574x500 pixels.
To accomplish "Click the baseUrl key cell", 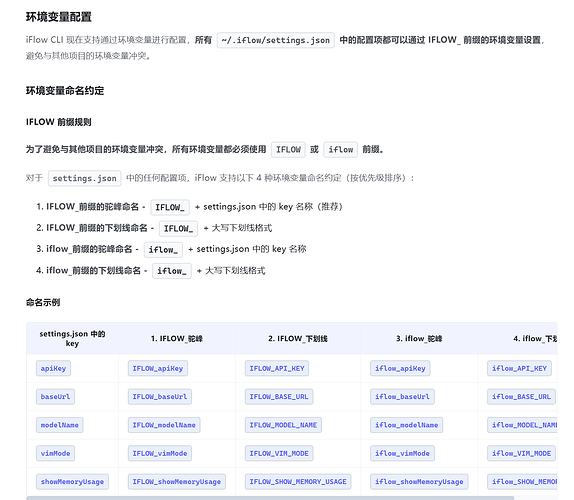I will pos(55,396).
